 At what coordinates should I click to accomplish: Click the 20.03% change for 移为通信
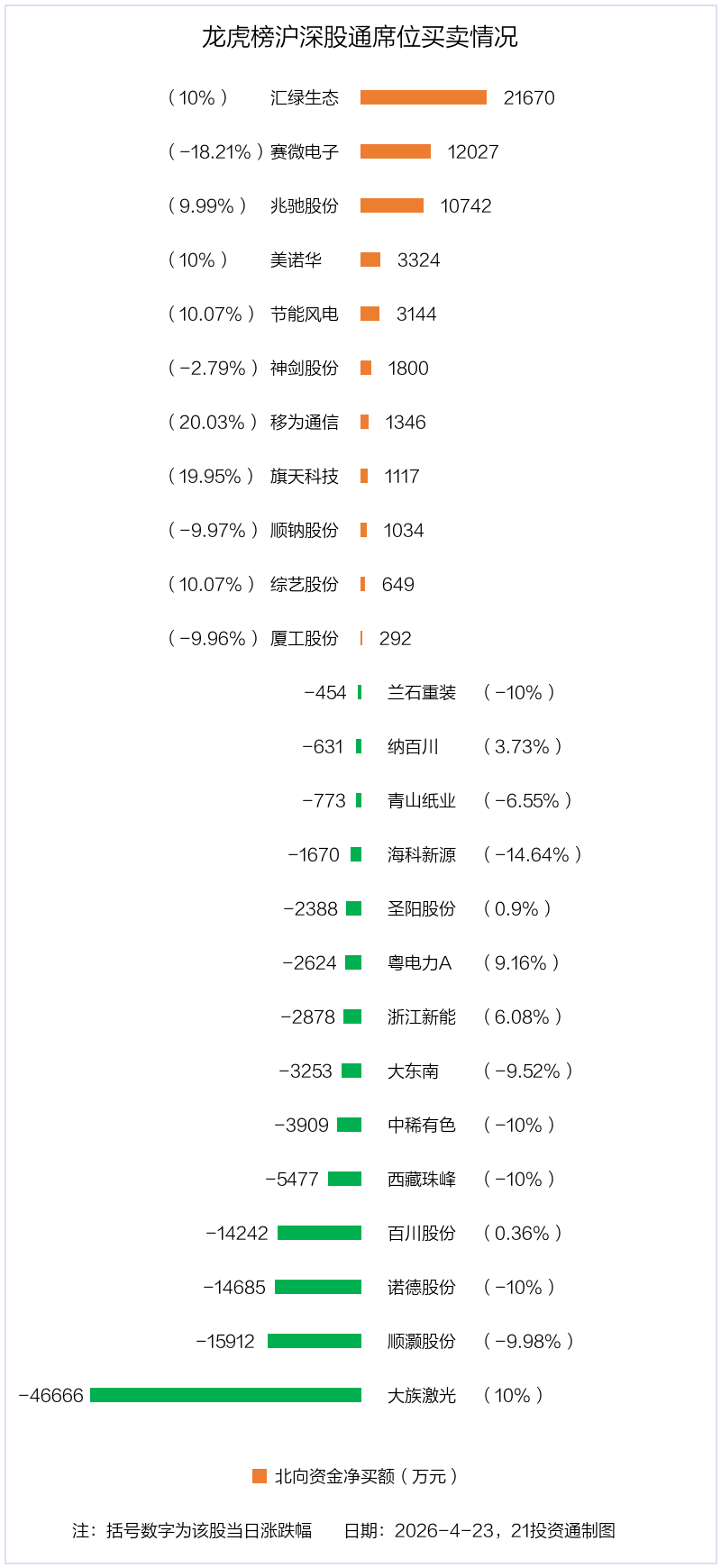[x=213, y=422]
